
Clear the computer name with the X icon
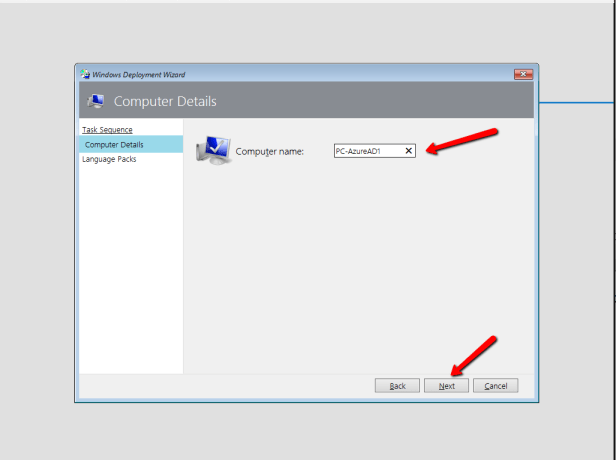(x=408, y=151)
